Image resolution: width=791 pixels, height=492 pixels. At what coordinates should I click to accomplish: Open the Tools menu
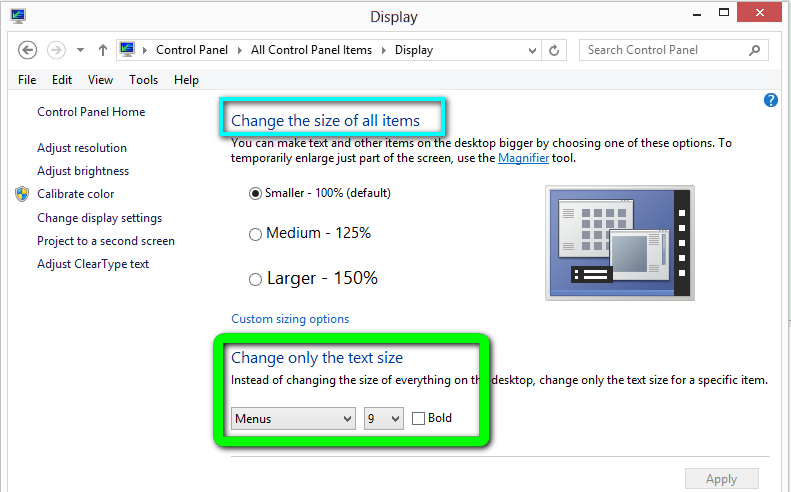(x=143, y=80)
